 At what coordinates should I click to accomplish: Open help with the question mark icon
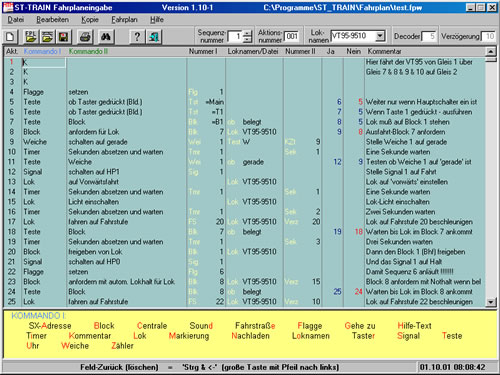(137, 36)
